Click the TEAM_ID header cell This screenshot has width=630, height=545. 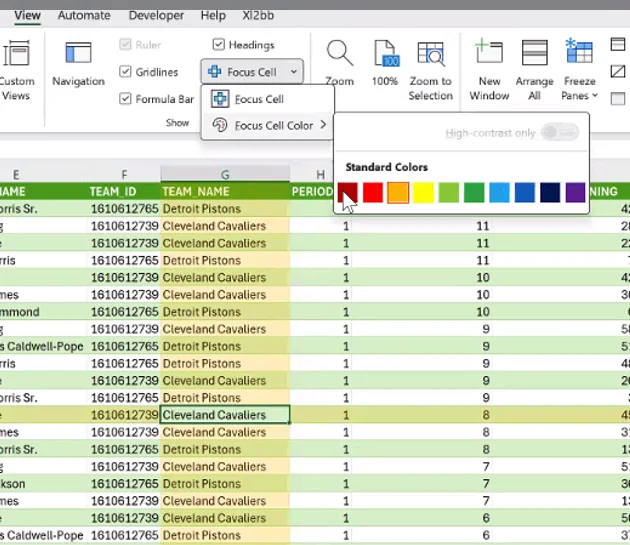pyautogui.click(x=124, y=191)
